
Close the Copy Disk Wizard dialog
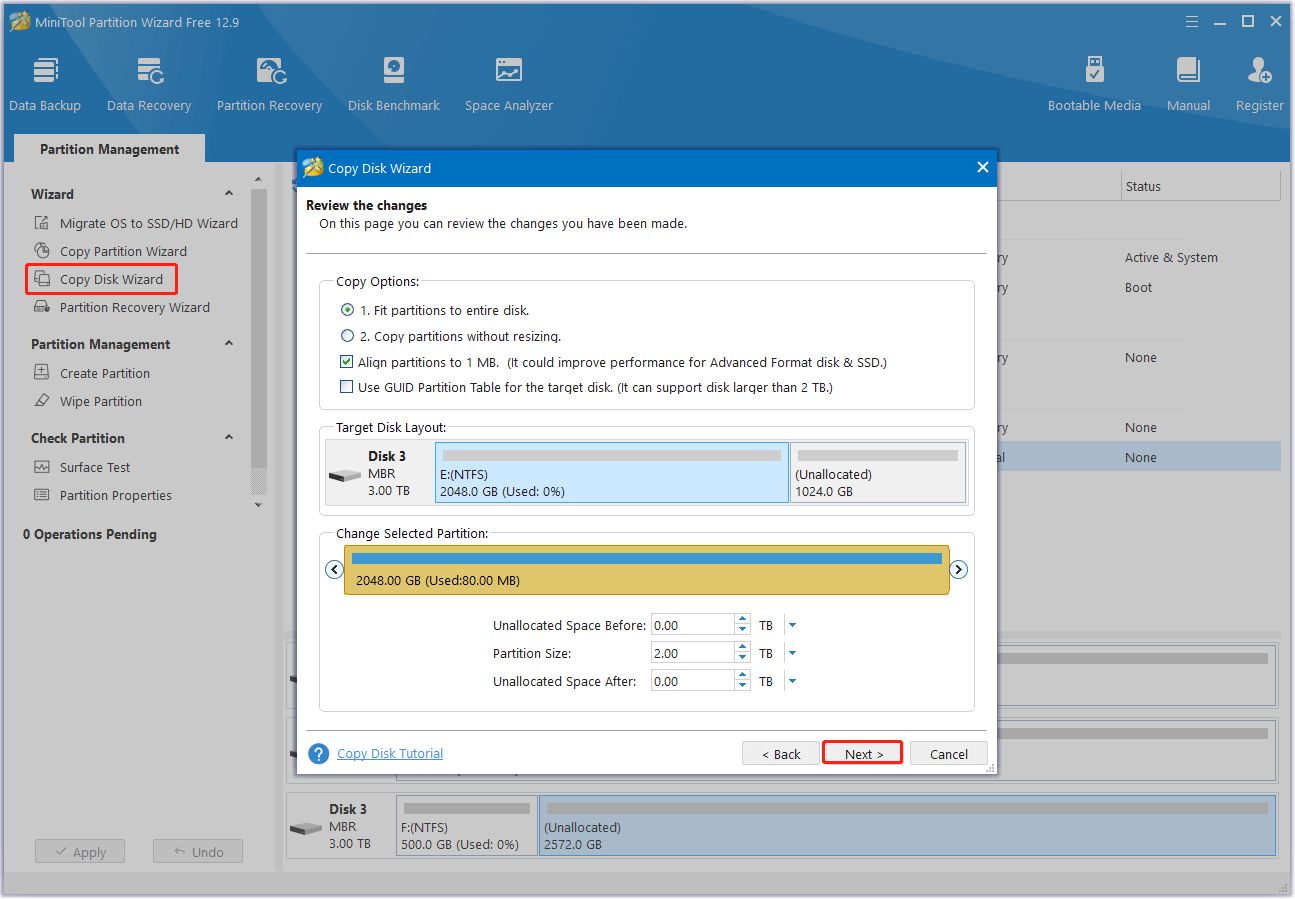[982, 168]
